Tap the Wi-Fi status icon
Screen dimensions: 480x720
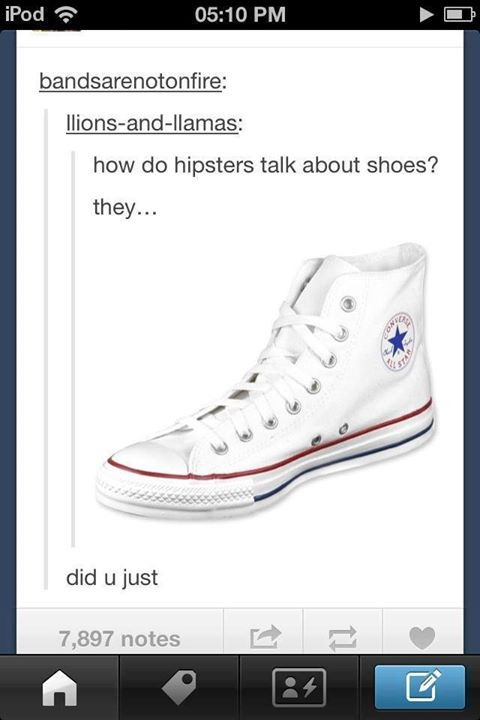(x=66, y=15)
